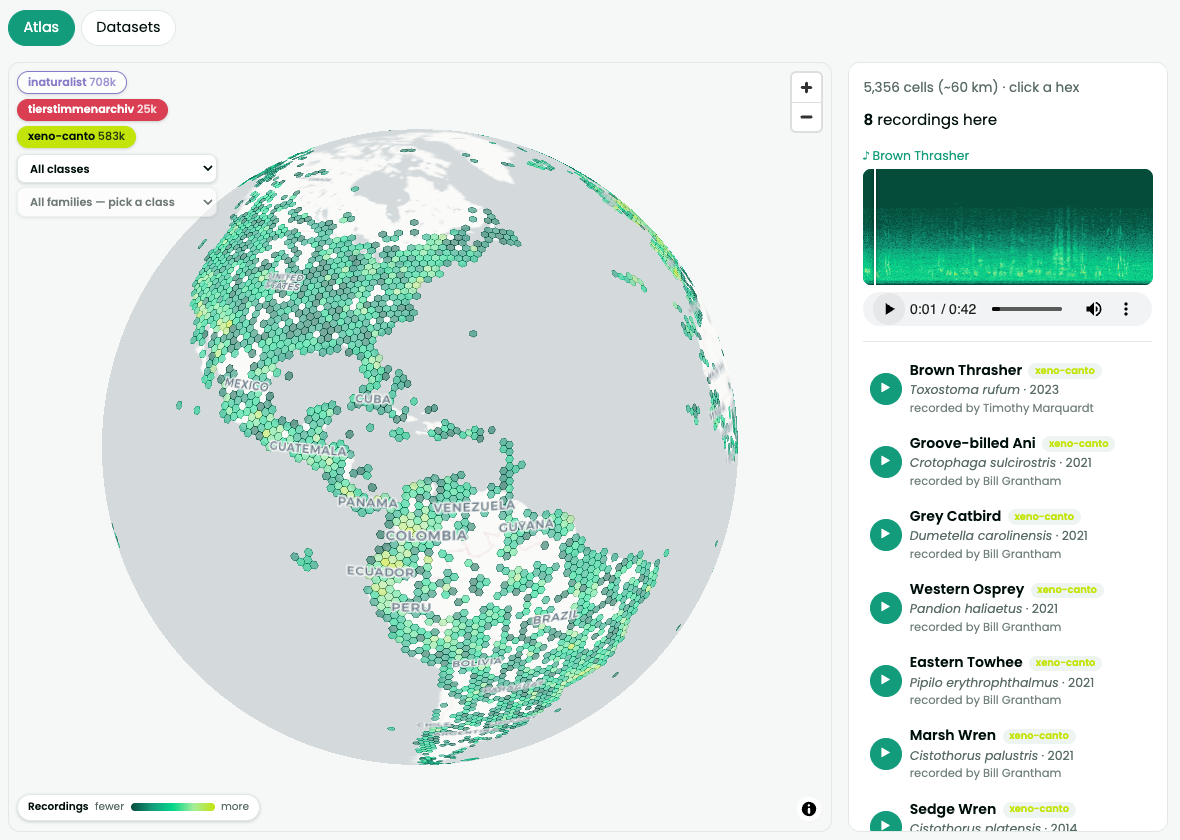Open the All families dropdown
The image size is (1180, 840).
(x=117, y=202)
